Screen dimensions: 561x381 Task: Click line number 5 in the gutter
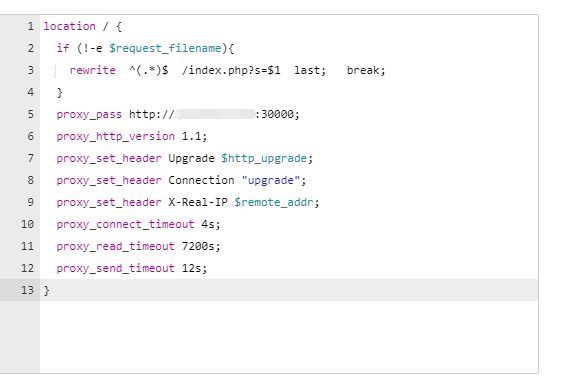pyautogui.click(x=30, y=114)
